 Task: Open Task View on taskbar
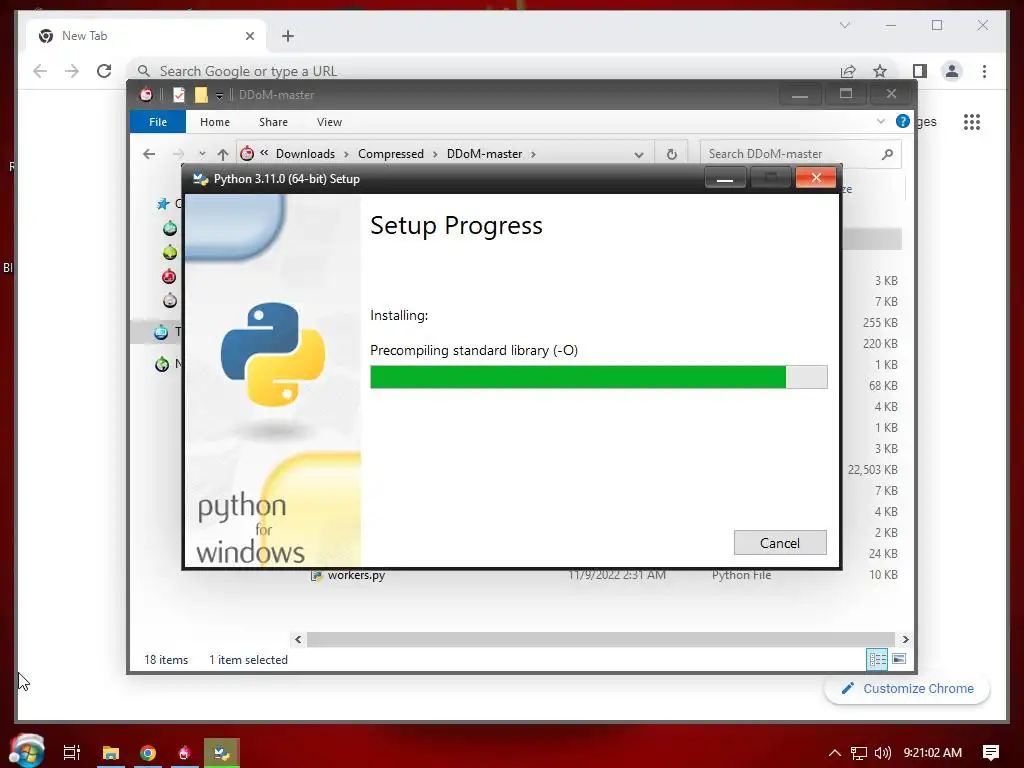(72, 752)
